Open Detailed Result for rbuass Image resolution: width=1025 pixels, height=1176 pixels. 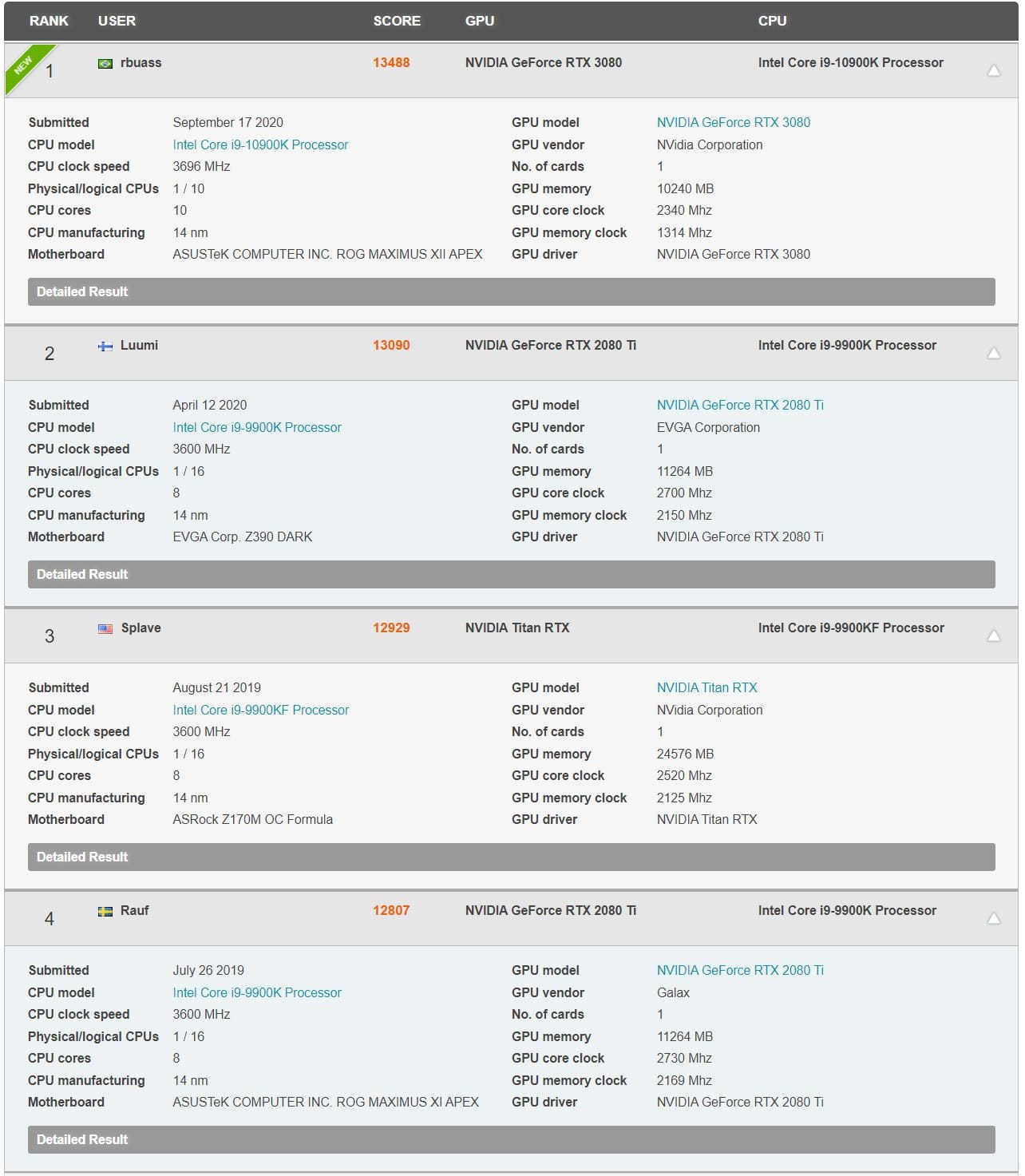[x=511, y=291]
